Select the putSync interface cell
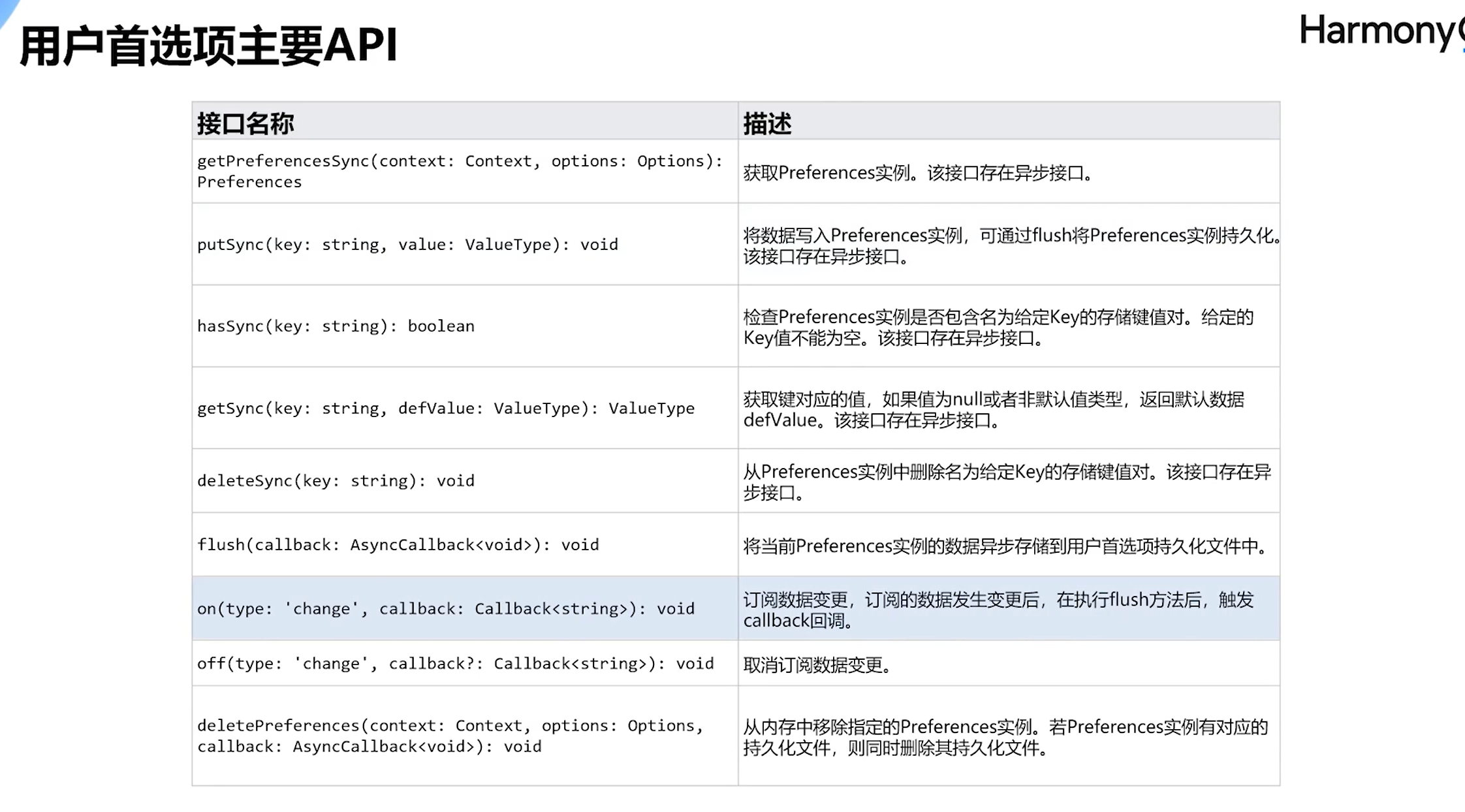The image size is (1465, 812). click(x=407, y=244)
